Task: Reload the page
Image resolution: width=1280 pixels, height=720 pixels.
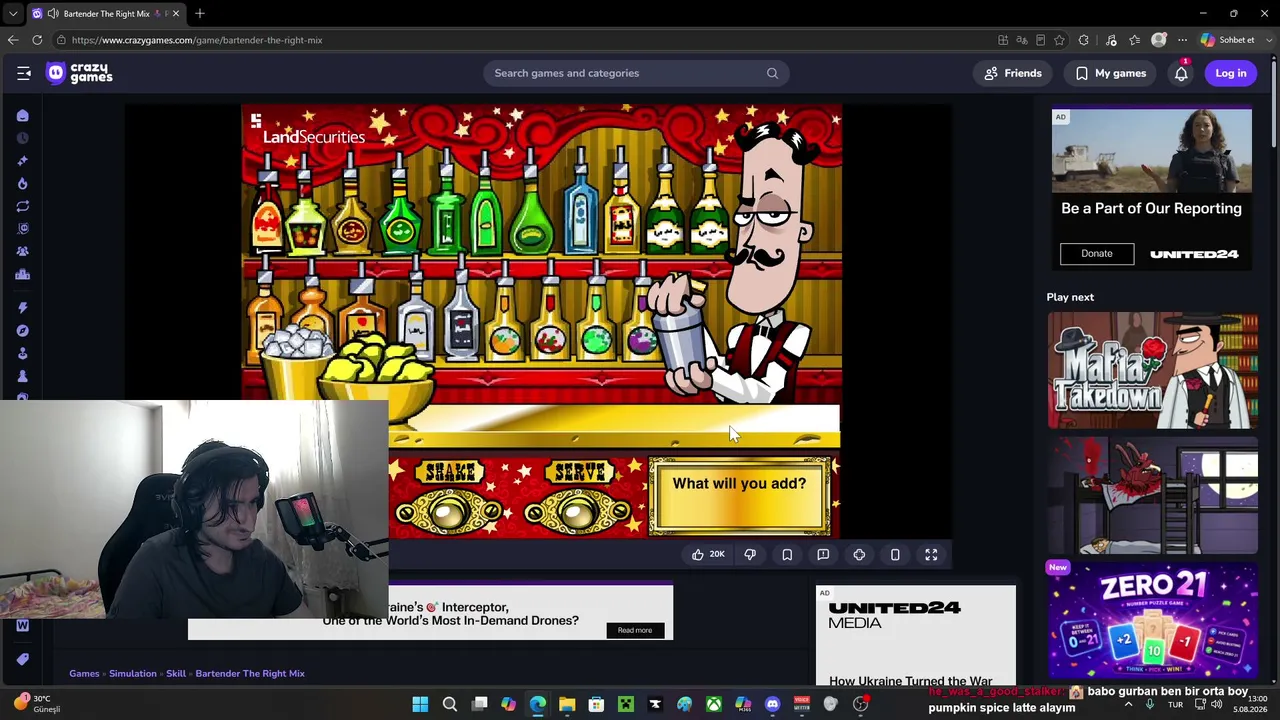Action: coord(37,40)
